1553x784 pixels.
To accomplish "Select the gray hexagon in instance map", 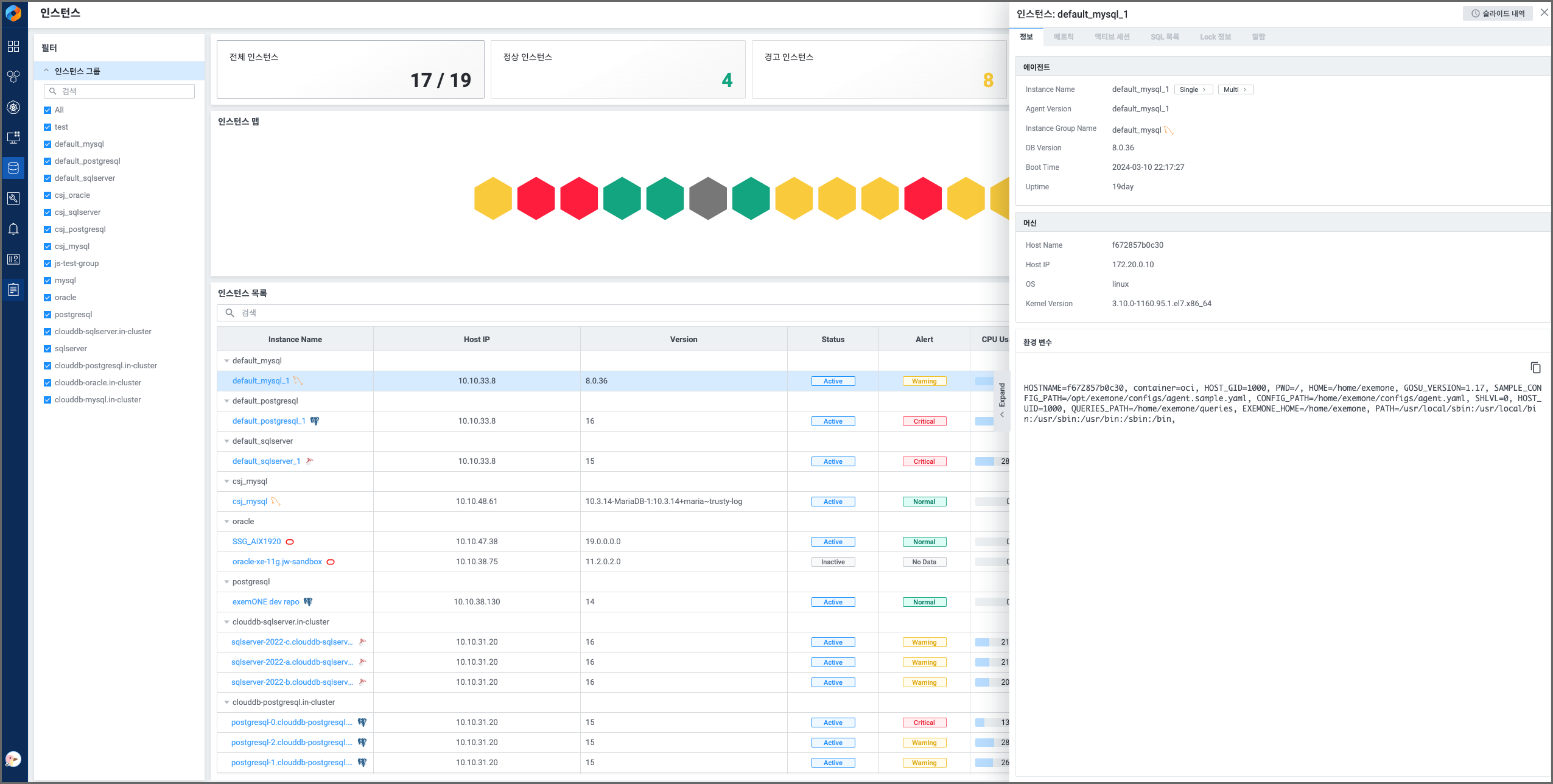I will 707,198.
